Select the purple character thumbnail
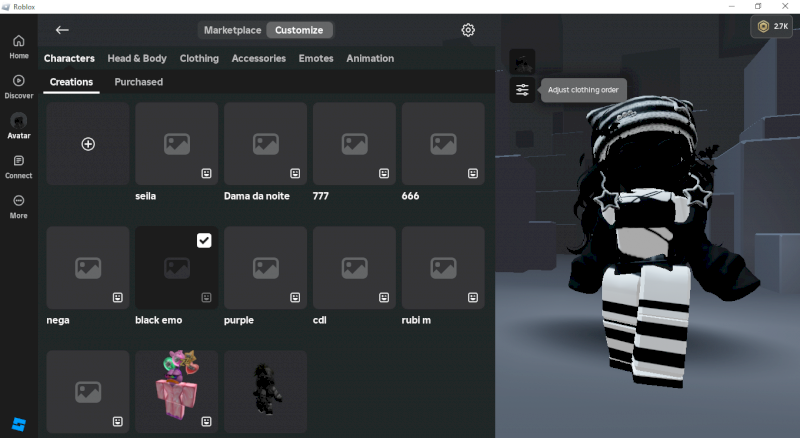 265,267
